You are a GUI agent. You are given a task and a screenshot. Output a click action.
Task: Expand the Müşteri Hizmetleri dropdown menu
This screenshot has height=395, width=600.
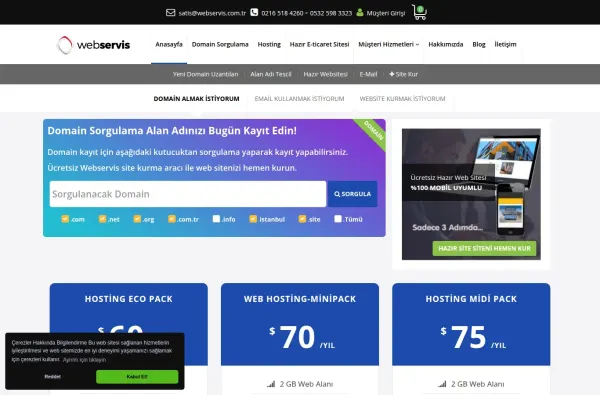(x=388, y=44)
